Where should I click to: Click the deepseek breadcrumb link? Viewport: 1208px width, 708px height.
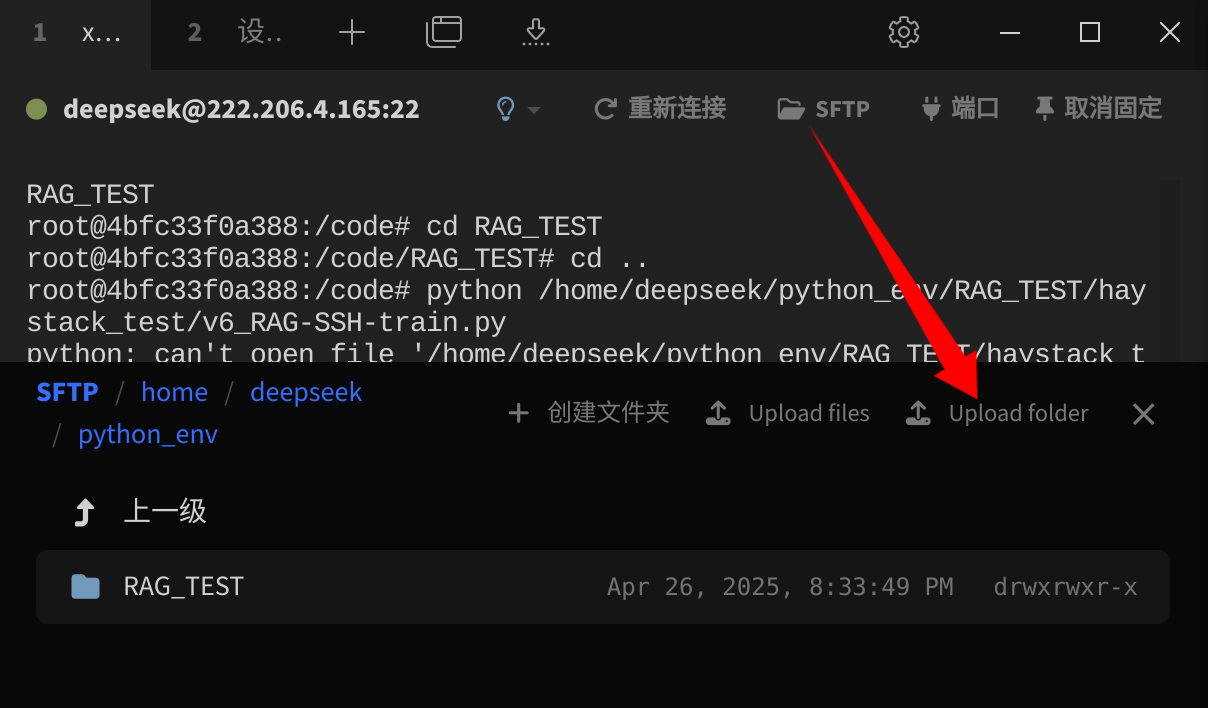[x=306, y=392]
